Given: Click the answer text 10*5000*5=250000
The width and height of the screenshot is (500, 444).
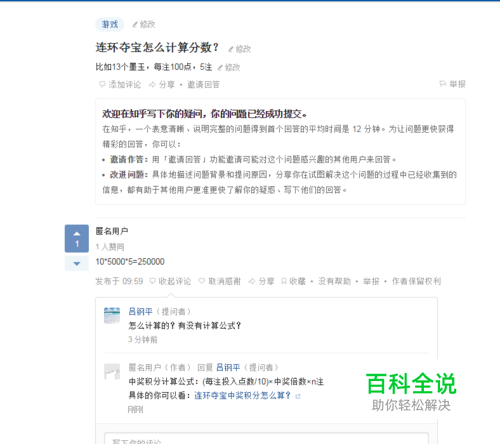Looking at the screenshot, I should click(130, 262).
